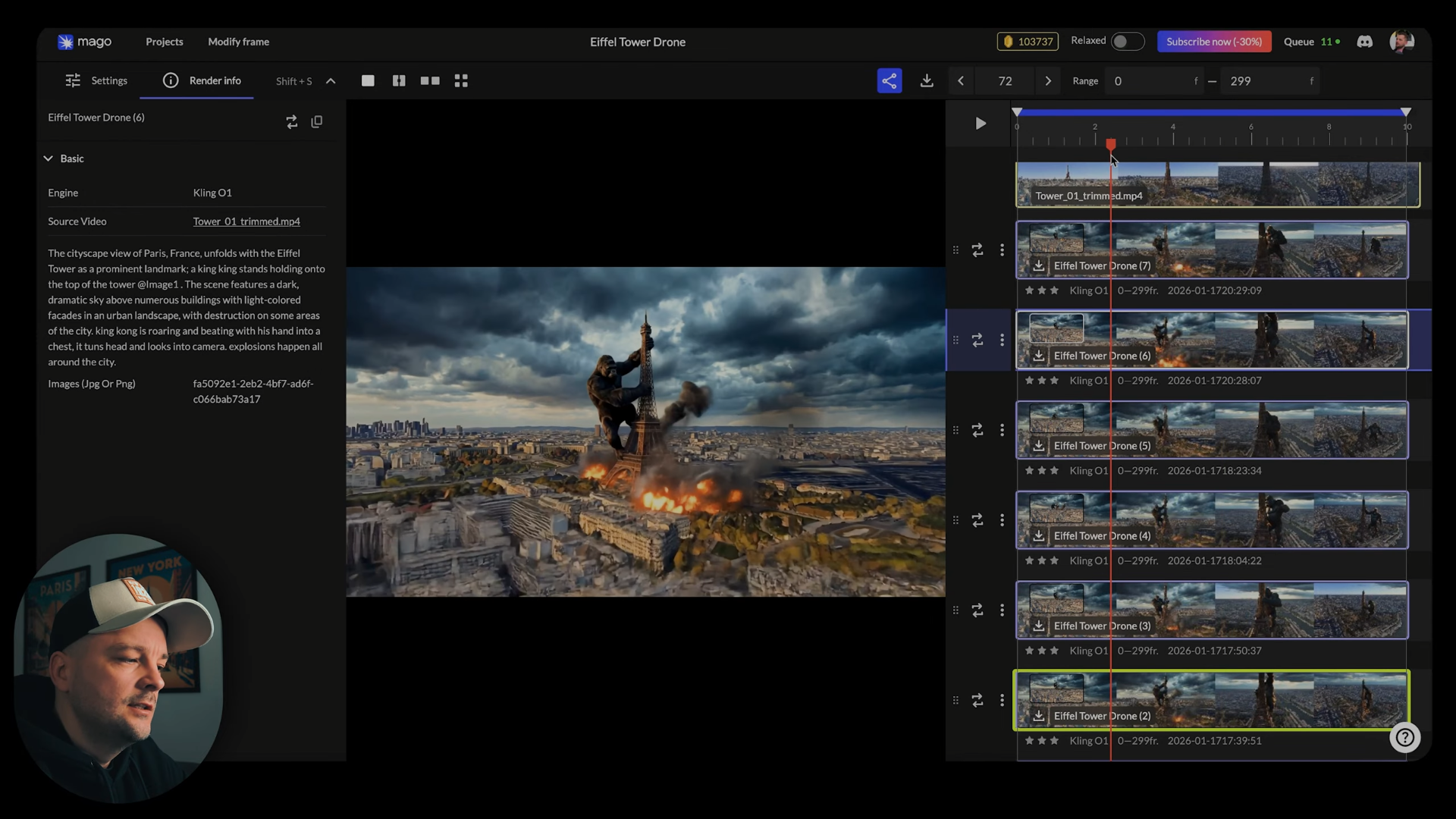Open the Tower_01_trimmed.mp4 source video link
Viewport: 1456px width, 819px height.
tap(246, 221)
